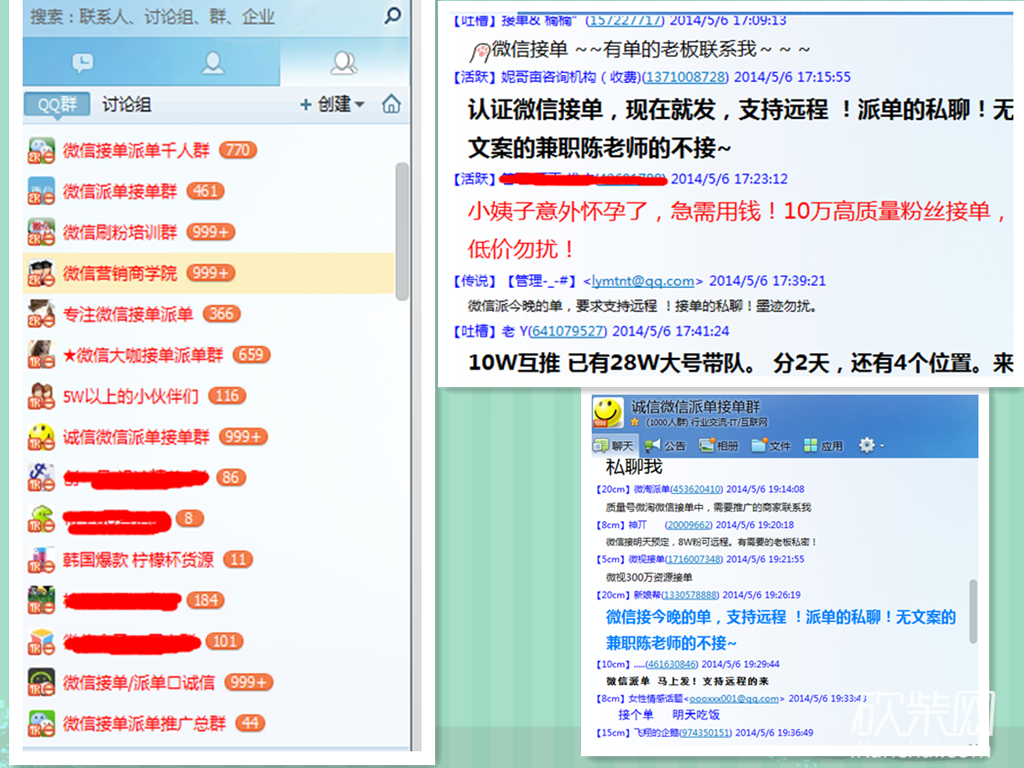Image resolution: width=1024 pixels, height=768 pixels.
Task: Click the smiley group avatar in chat header
Action: coord(607,412)
